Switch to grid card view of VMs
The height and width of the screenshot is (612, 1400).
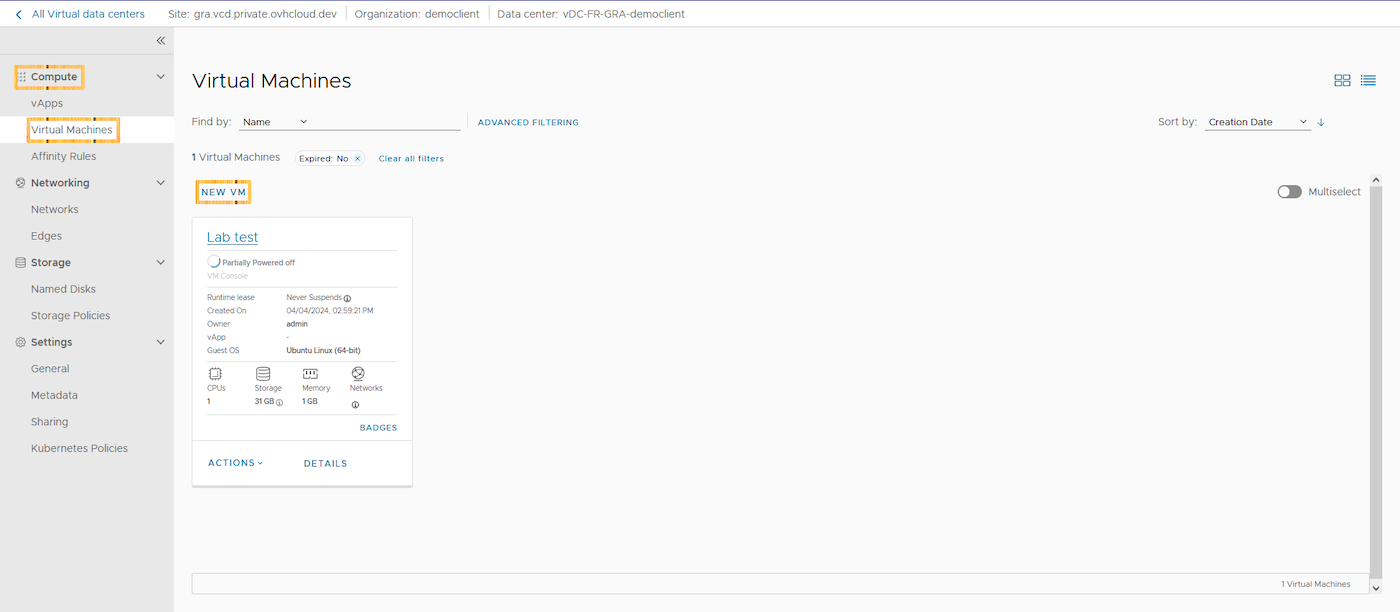pos(1342,80)
